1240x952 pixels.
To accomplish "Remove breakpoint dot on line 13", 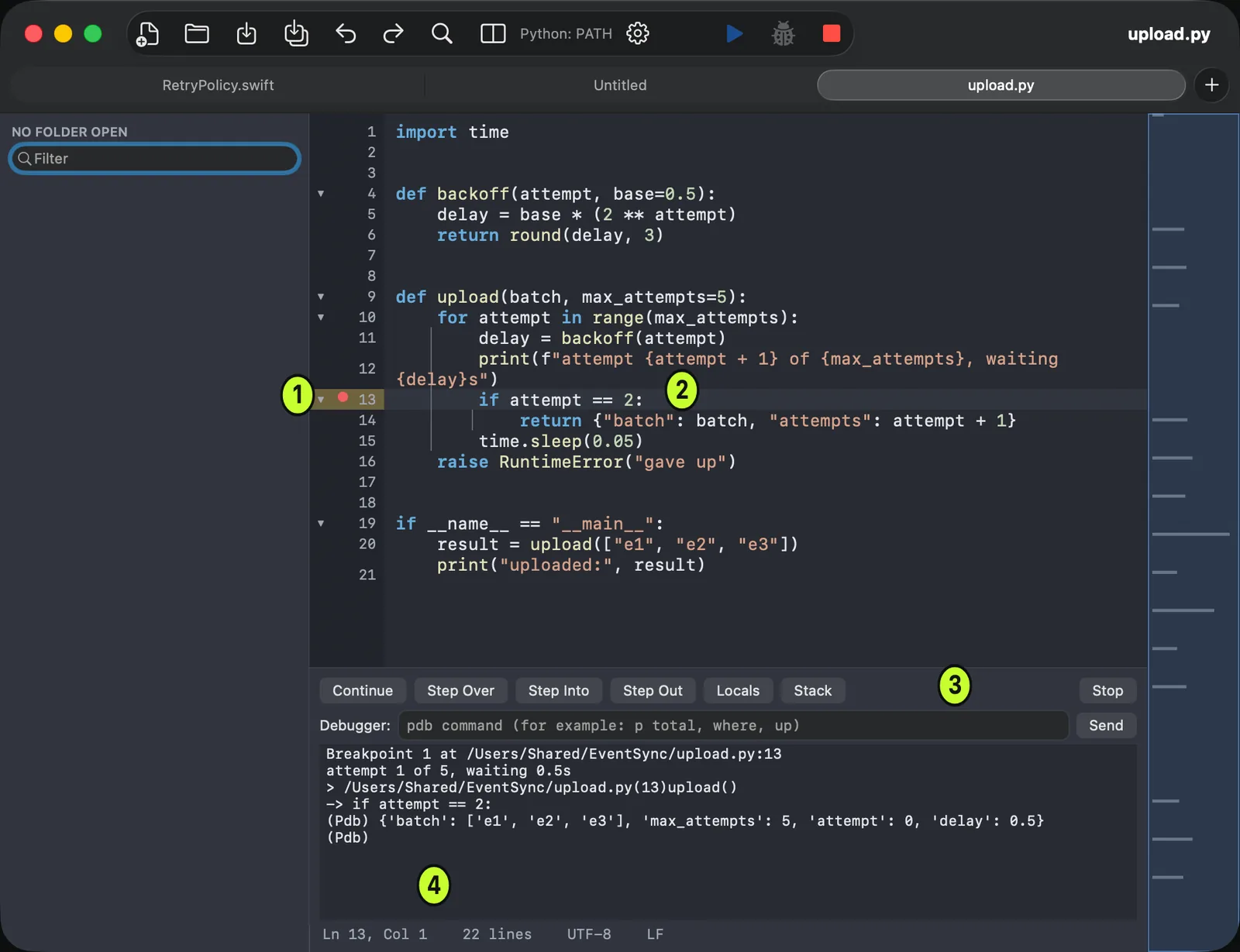I will point(343,397).
